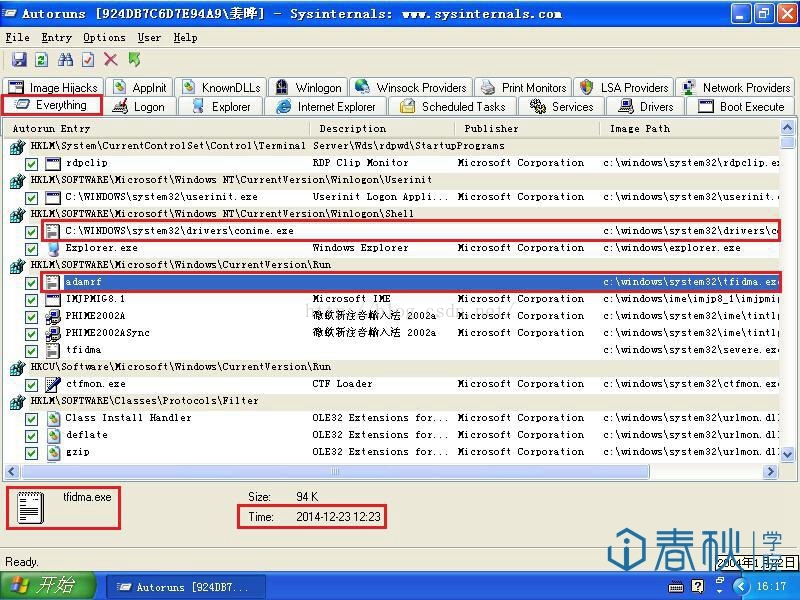Viewport: 800px width, 600px height.
Task: Click the Class Install Handler entry icon
Action: (53, 418)
